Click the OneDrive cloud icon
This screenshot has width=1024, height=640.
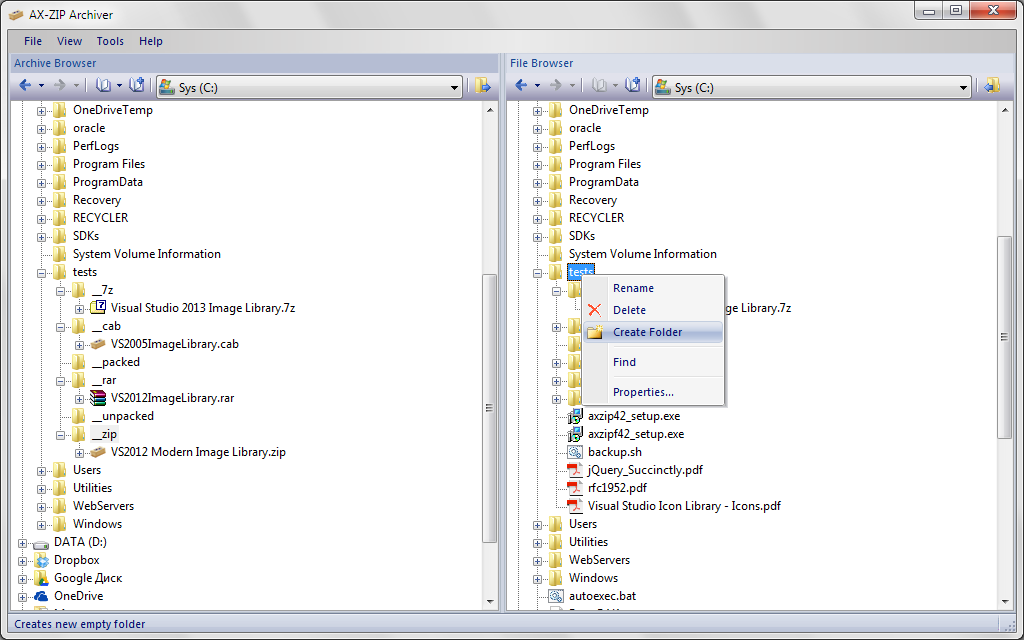click(x=41, y=596)
